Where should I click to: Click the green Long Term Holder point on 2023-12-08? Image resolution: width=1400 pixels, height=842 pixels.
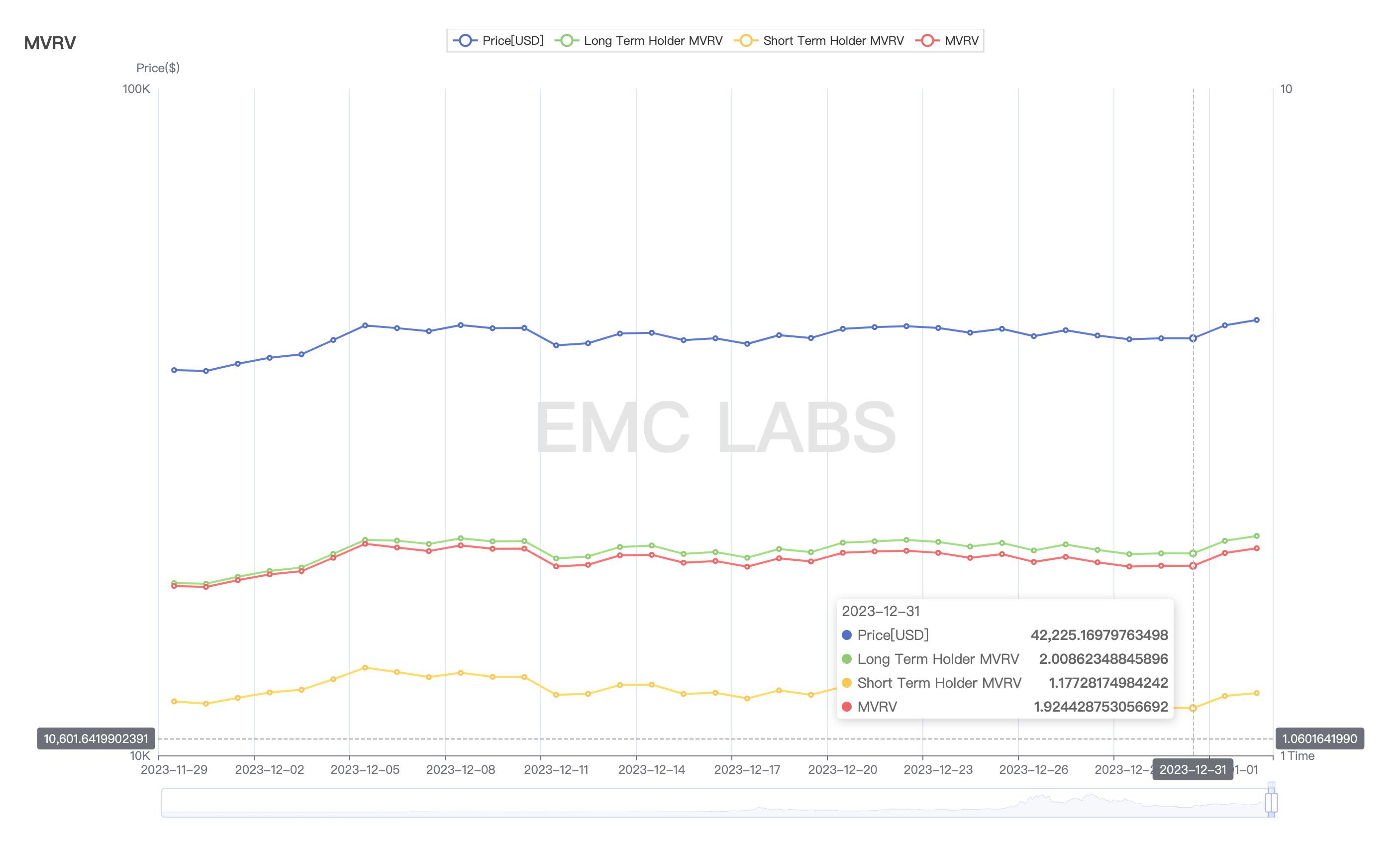[461, 538]
